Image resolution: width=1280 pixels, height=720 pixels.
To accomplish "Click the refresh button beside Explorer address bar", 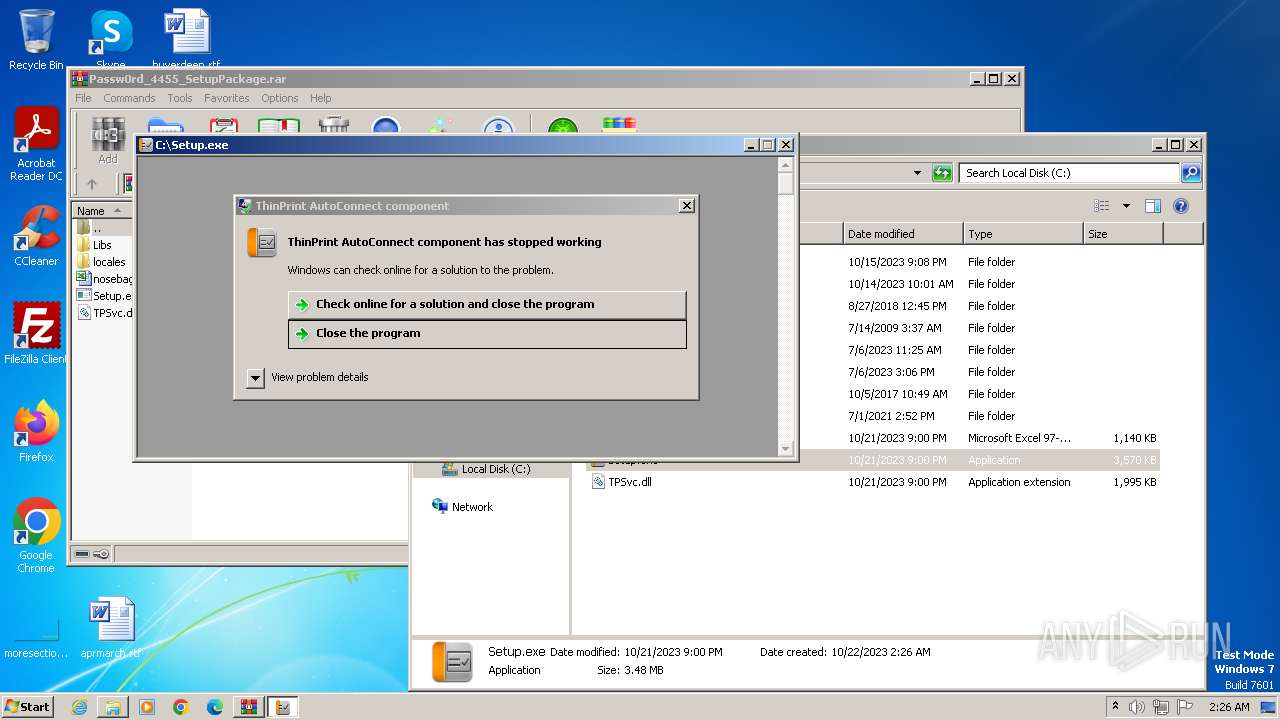I will point(942,173).
